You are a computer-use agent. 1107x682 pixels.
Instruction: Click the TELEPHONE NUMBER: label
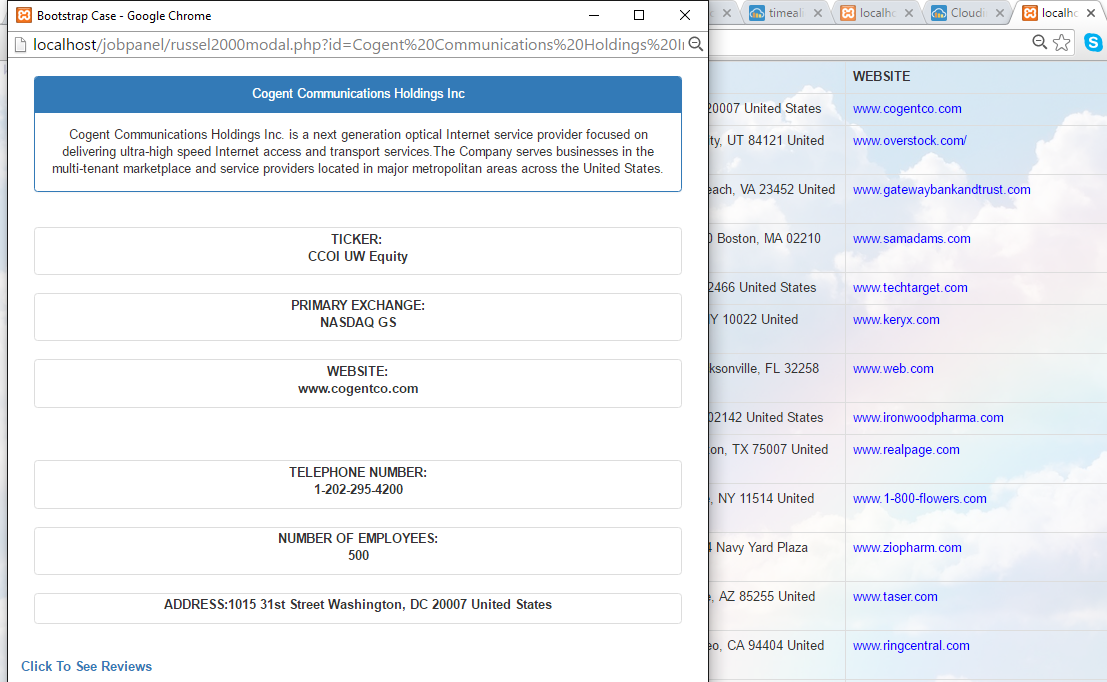click(358, 472)
